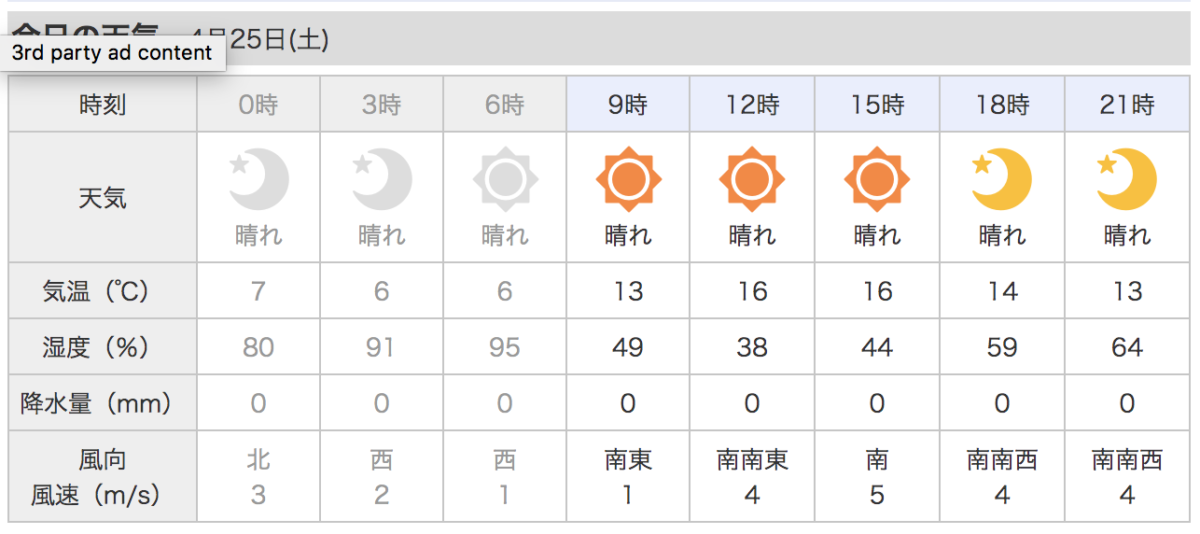Screen dimensions: 1200x534
Task: Click the 降水量（mm） row label
Action: [x=103, y=403]
